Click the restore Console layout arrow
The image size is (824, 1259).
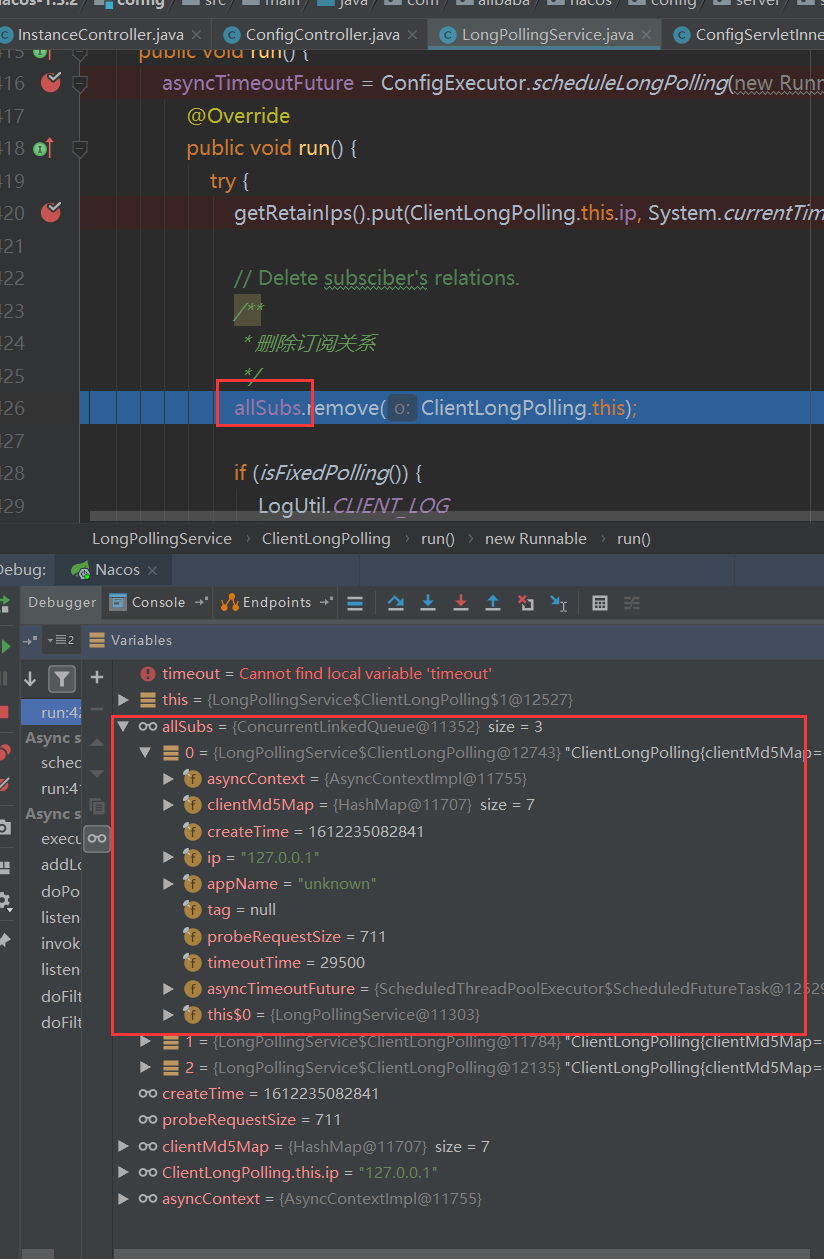pyautogui.click(x=201, y=602)
